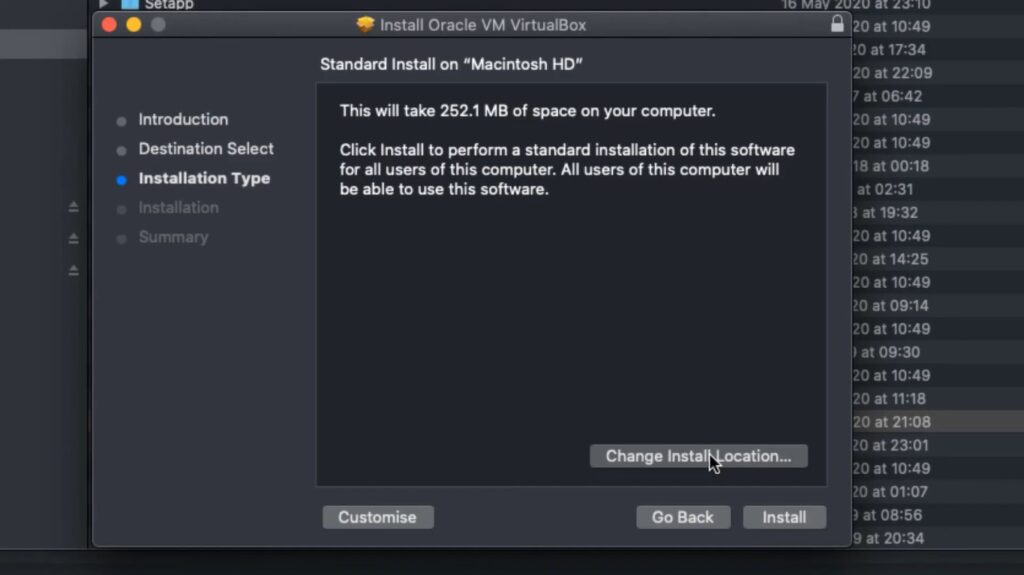1024x575 pixels.
Task: Select the Destination Select step
Action: pyautogui.click(x=206, y=149)
